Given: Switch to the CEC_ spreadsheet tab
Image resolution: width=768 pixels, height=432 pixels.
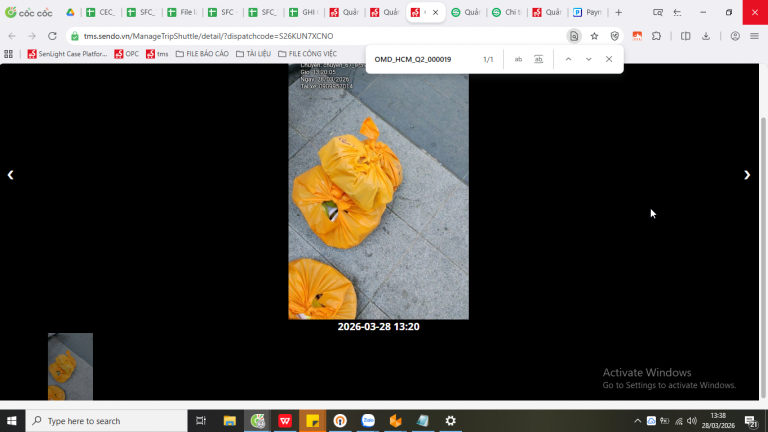Looking at the screenshot, I should (x=100, y=13).
